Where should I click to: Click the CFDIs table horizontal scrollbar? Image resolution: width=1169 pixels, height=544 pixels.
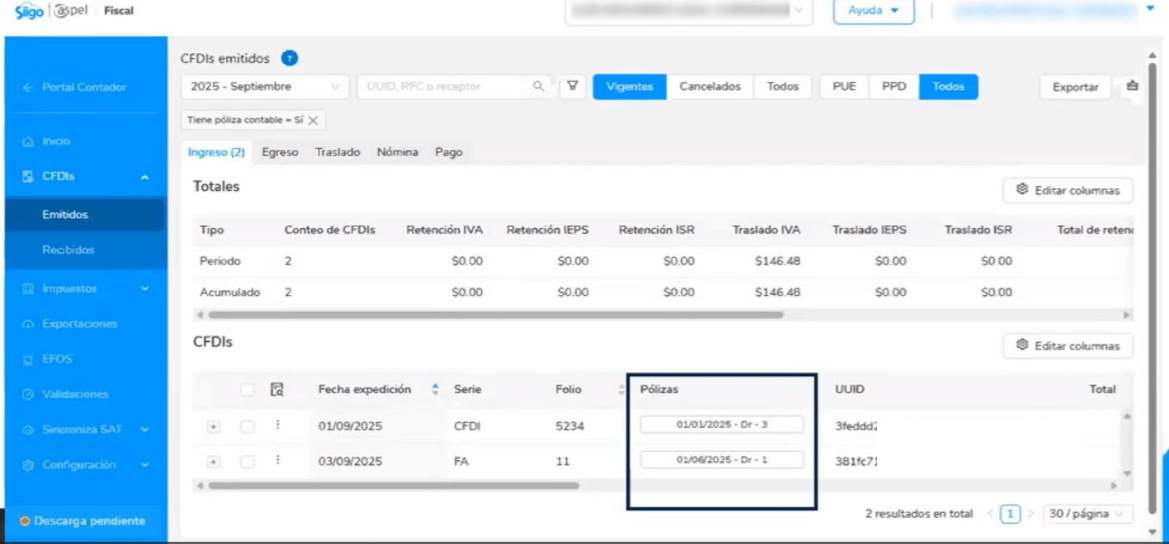pyautogui.click(x=393, y=486)
